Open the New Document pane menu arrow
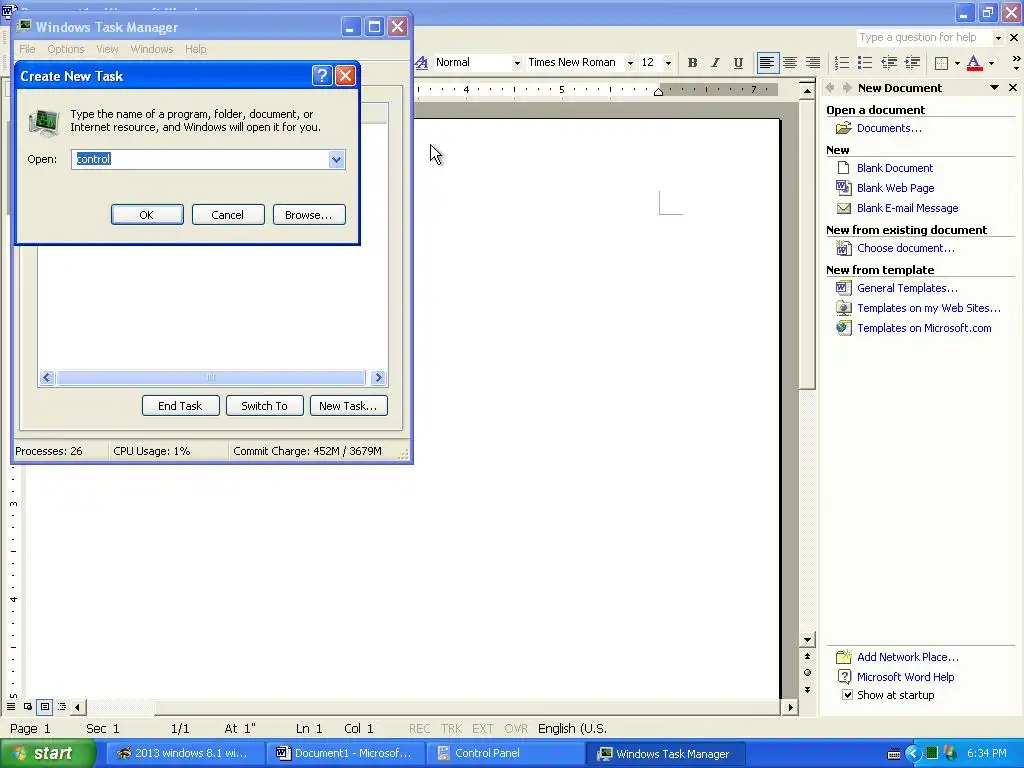 tap(994, 88)
